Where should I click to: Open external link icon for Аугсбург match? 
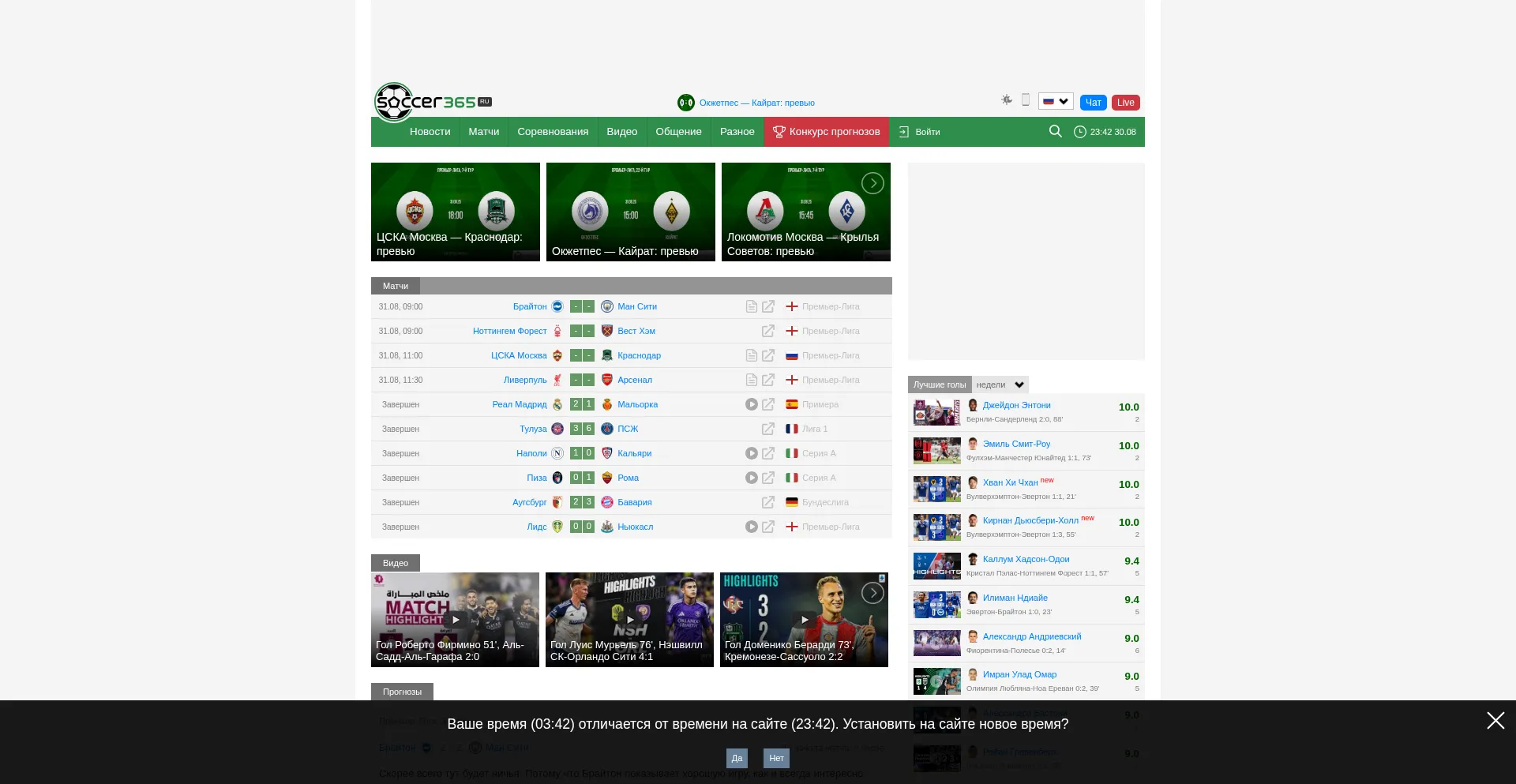[x=768, y=502]
